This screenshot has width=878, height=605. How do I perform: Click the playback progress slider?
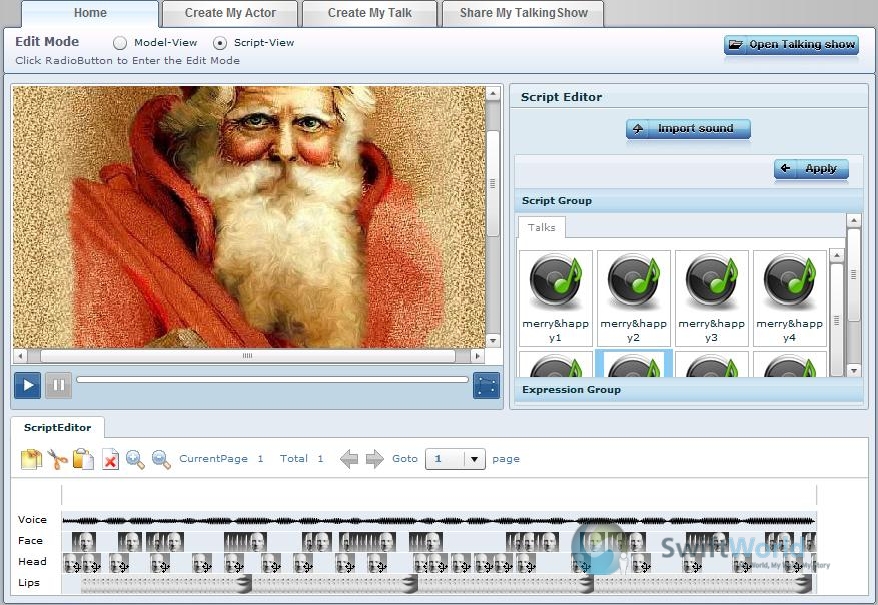[273, 380]
